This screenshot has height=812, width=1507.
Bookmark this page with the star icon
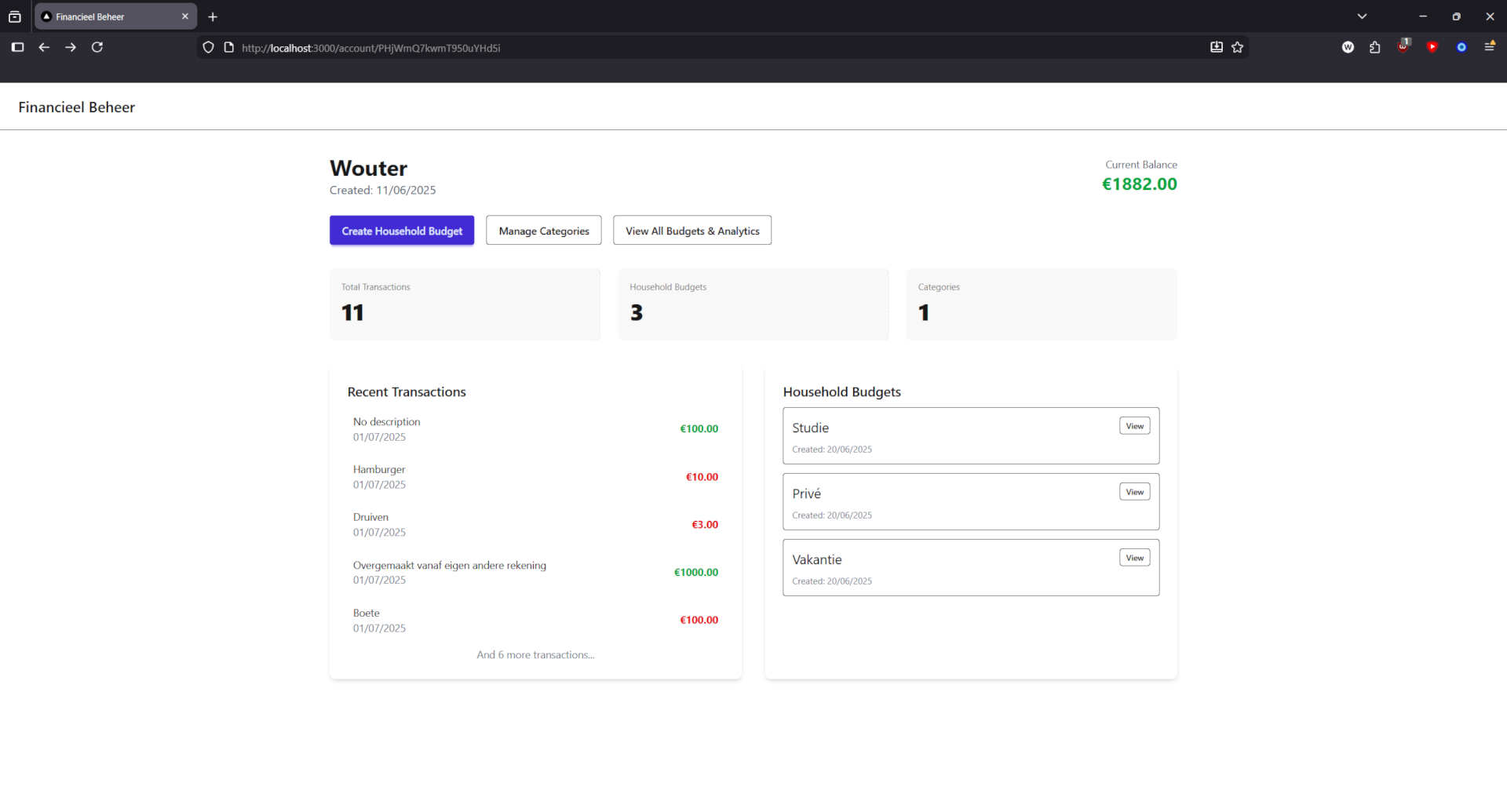click(x=1238, y=48)
